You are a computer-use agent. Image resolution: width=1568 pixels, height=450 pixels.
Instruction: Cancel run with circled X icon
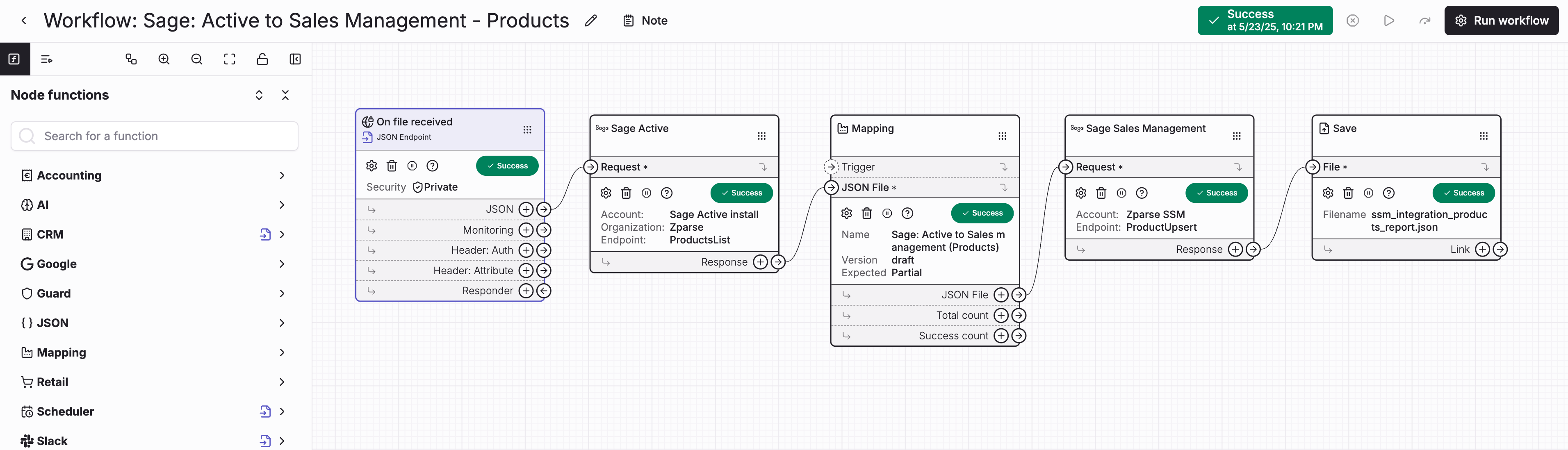tap(1352, 20)
